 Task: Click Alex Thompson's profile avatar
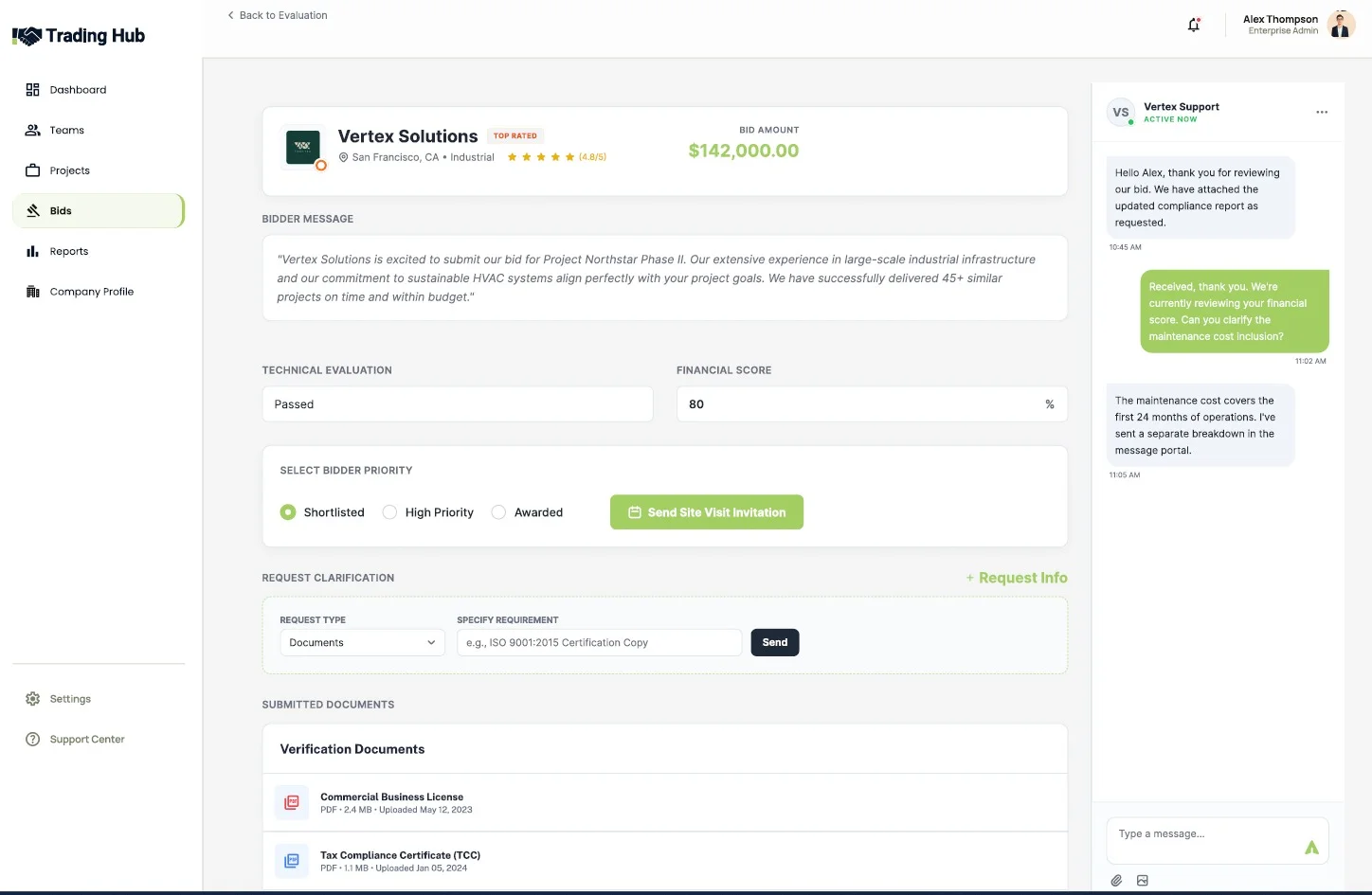tap(1341, 25)
